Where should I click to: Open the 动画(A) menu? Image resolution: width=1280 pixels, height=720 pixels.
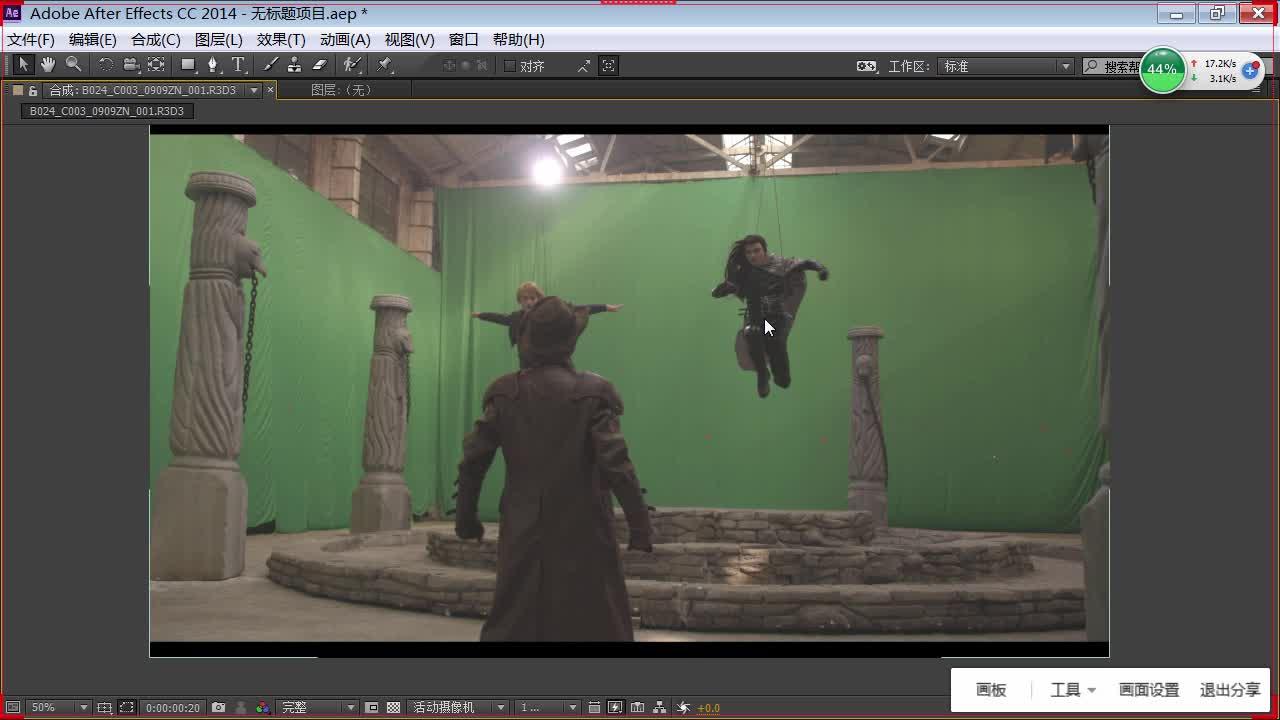click(345, 39)
